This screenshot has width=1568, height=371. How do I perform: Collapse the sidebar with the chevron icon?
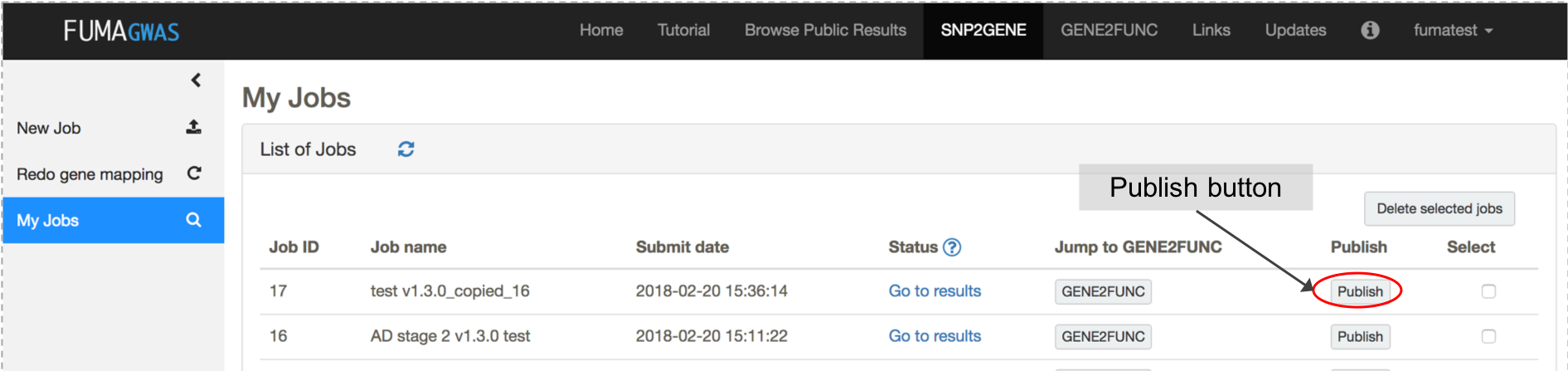coord(196,81)
